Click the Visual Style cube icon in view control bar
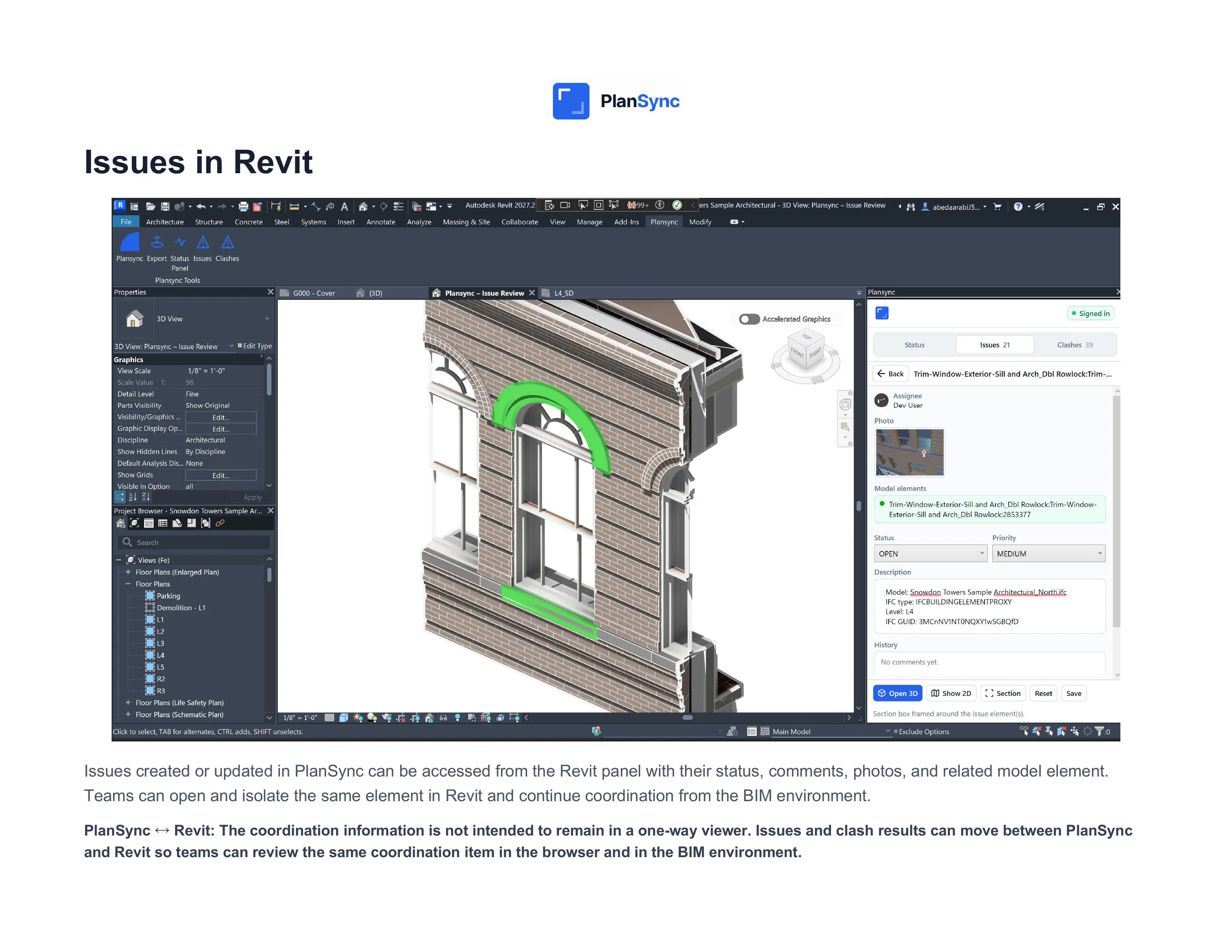This screenshot has height=952, width=1232. point(343,718)
